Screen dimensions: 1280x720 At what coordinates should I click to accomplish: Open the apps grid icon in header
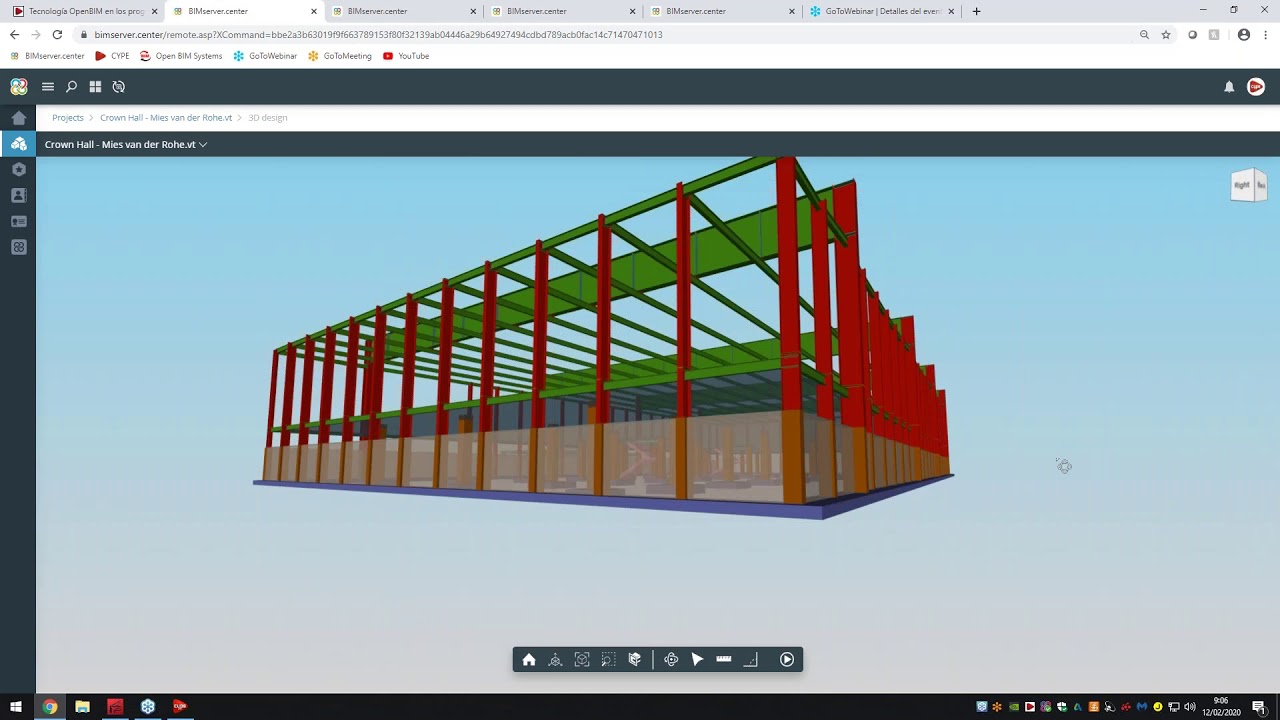pos(95,87)
